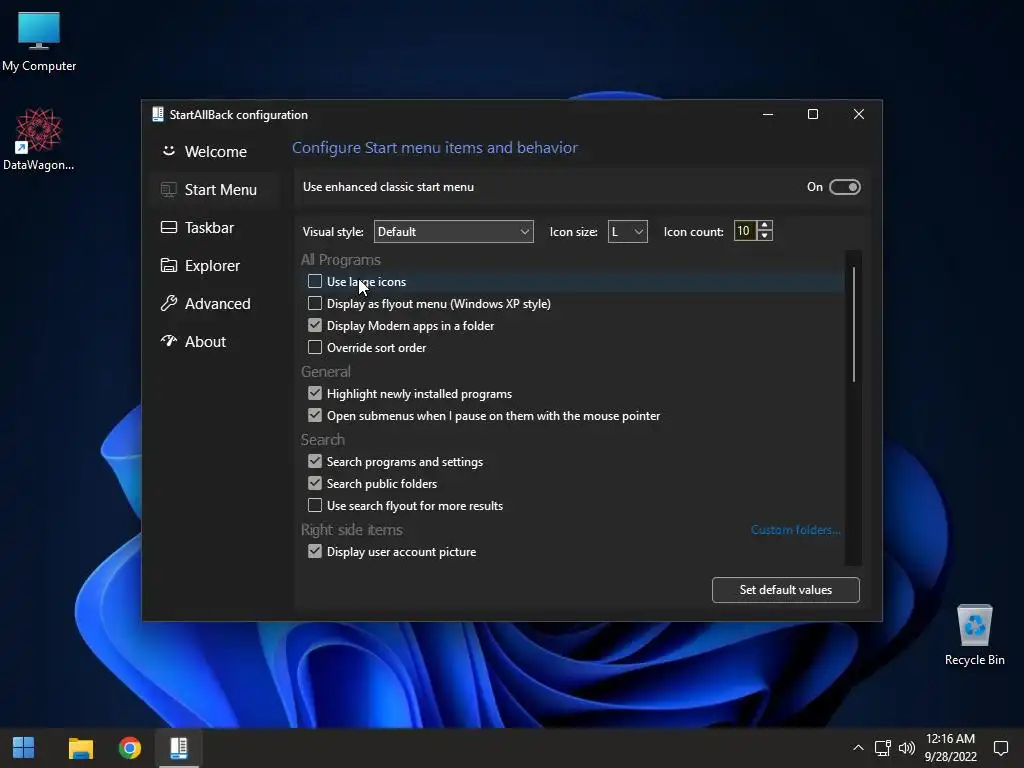Open the Icon size dropdown
The height and width of the screenshot is (768, 1024).
click(x=628, y=232)
